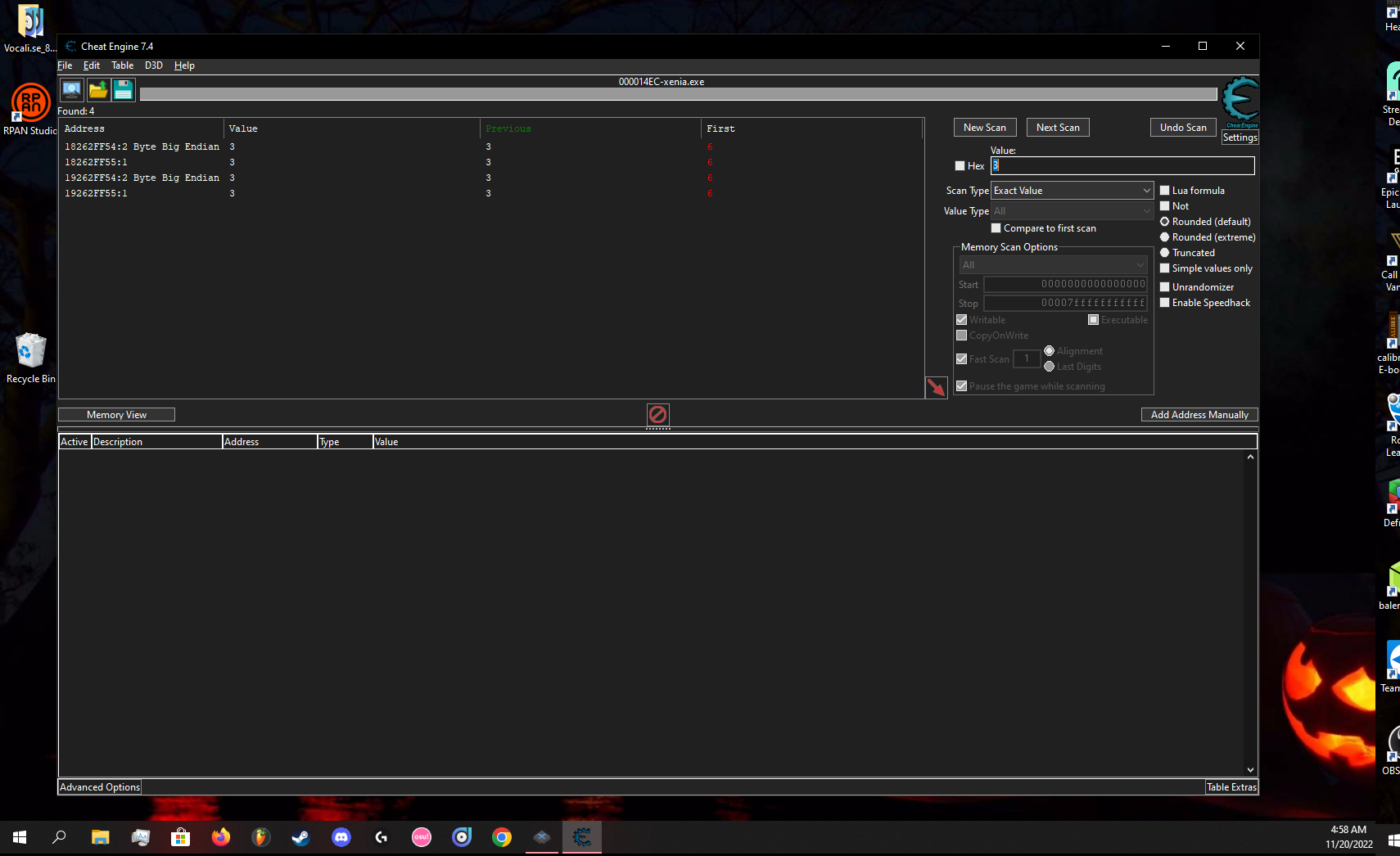This screenshot has width=1400, height=856.
Task: Open a cheat table with folder icon
Action: [97, 89]
